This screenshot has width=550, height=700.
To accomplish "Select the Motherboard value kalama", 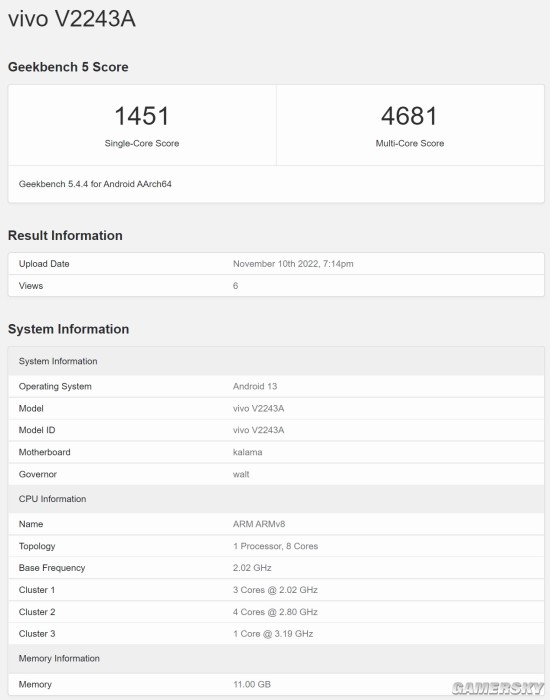I will click(247, 452).
